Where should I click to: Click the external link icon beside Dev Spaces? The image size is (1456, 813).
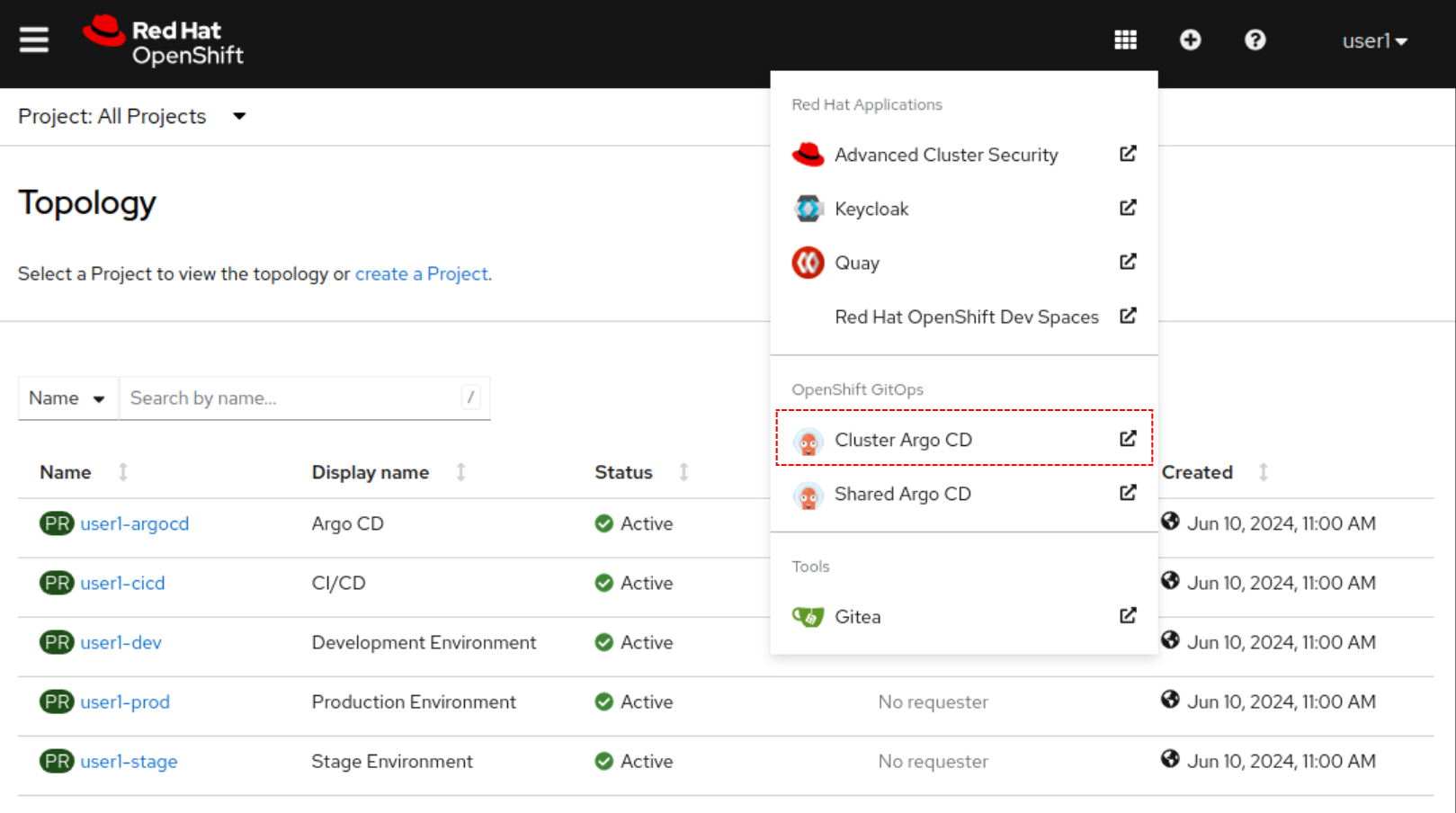click(1128, 316)
